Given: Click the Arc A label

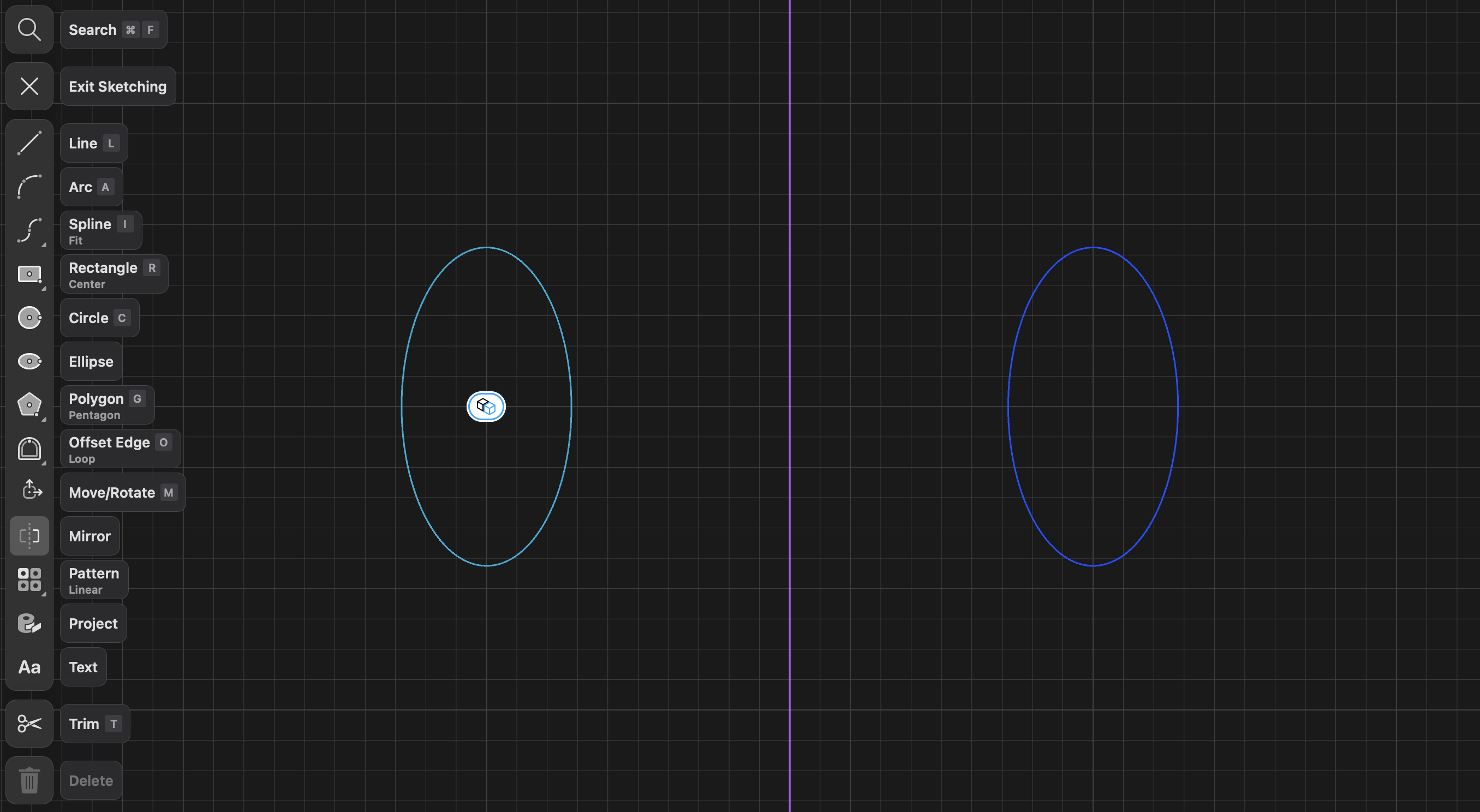Looking at the screenshot, I should click(91, 187).
